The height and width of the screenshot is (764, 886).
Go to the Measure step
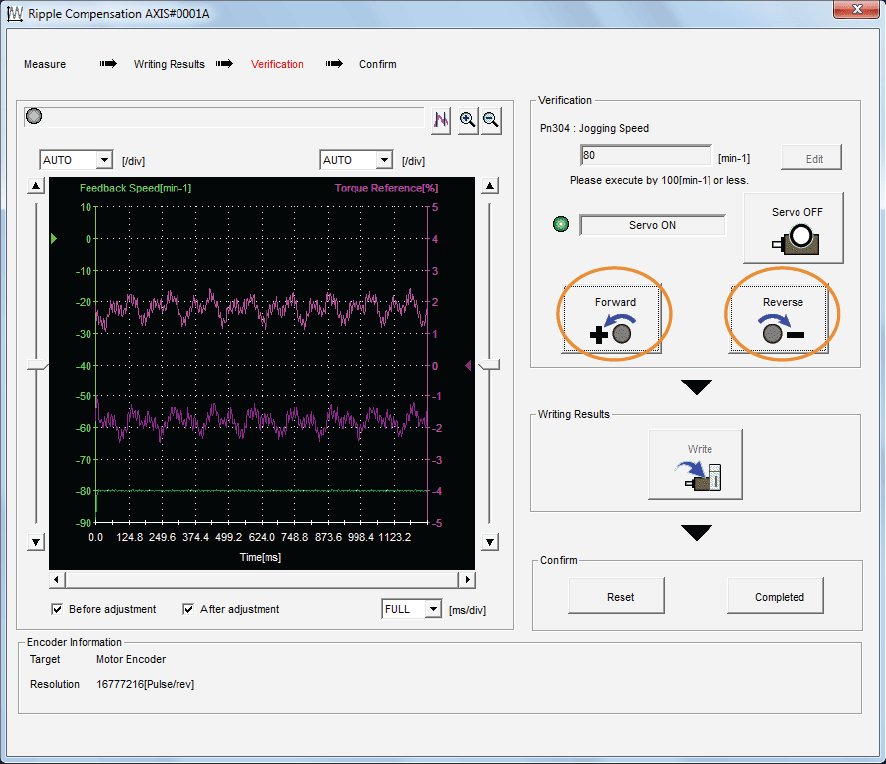(x=45, y=64)
